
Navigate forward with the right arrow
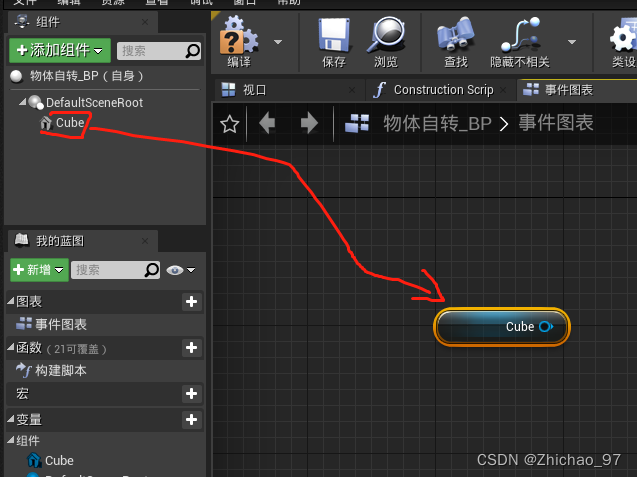tap(309, 123)
